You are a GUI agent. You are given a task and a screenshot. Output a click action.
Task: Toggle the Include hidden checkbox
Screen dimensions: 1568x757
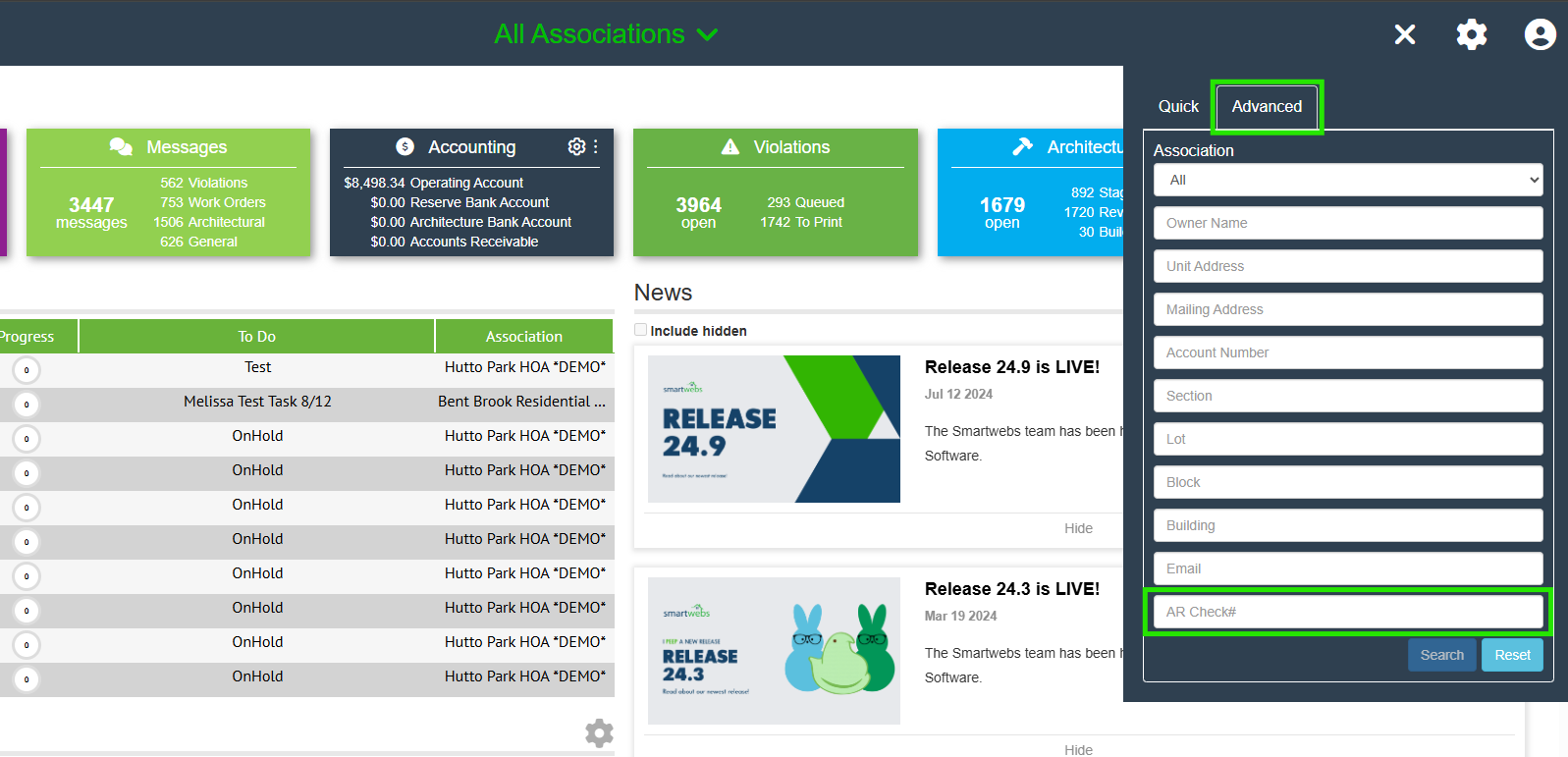tap(641, 330)
